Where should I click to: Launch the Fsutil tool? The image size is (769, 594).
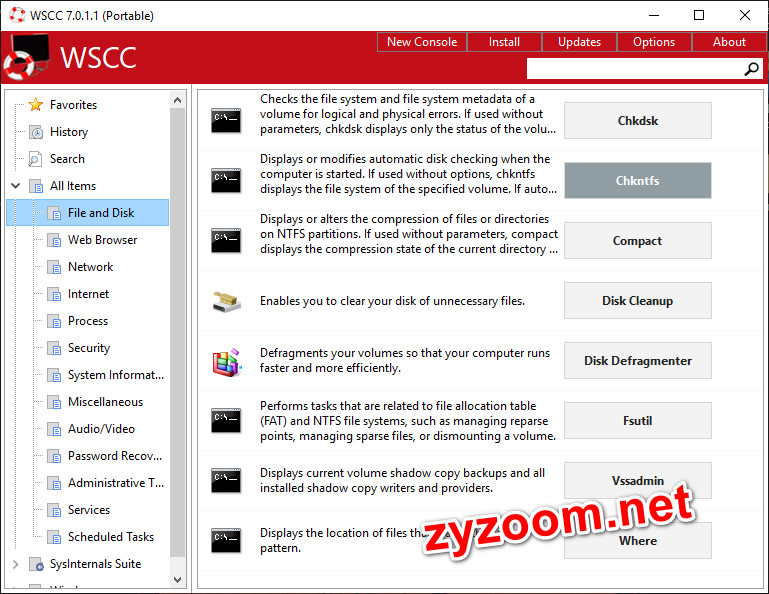(x=638, y=420)
